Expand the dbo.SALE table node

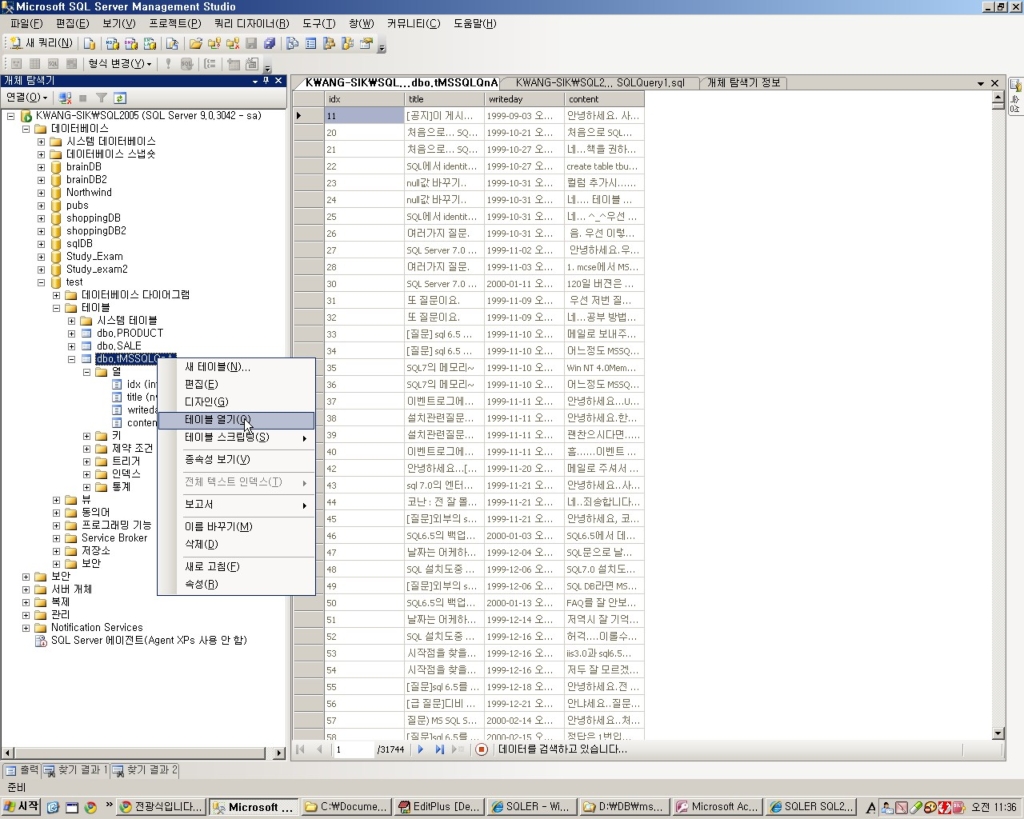pos(72,346)
